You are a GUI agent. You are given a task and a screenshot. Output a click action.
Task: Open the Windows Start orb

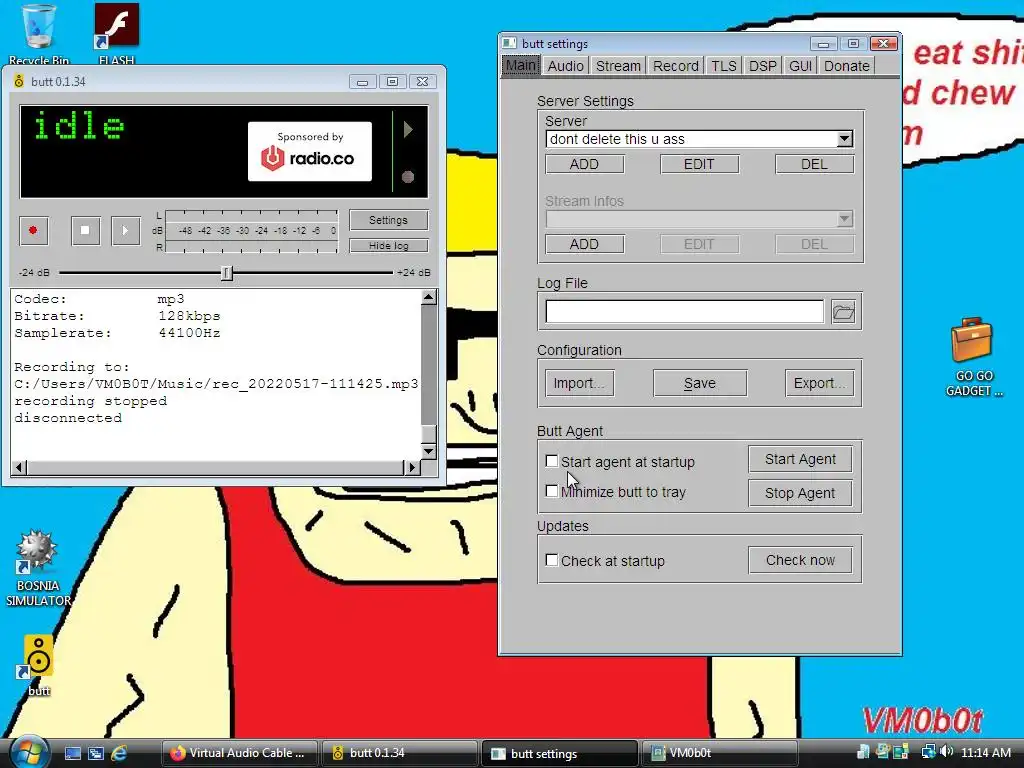point(28,752)
